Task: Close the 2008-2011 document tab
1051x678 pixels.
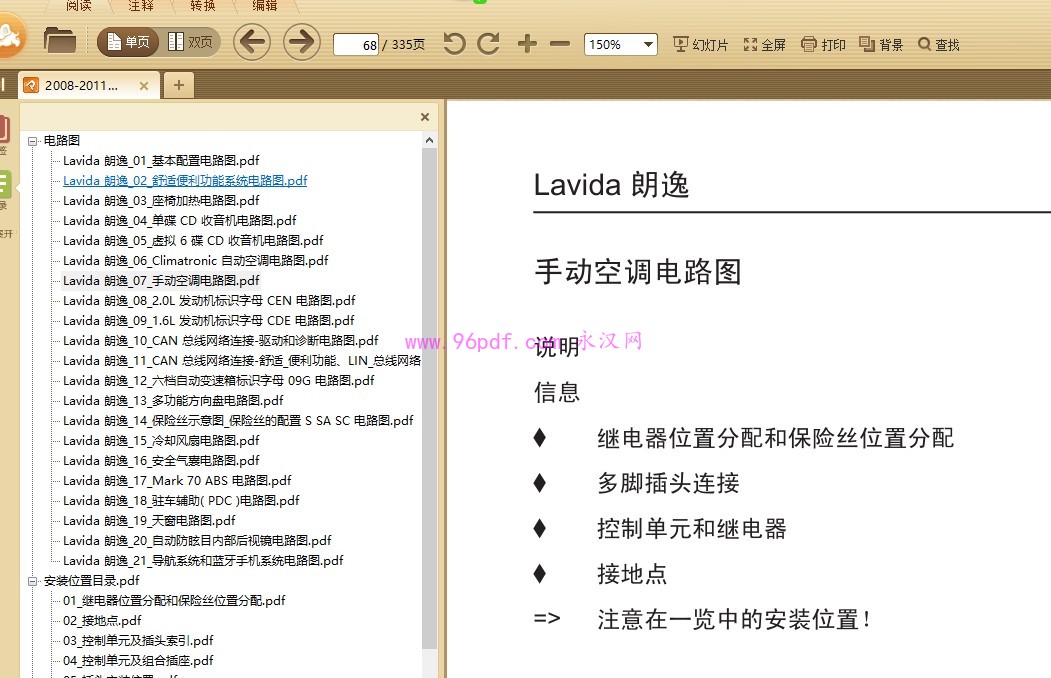Action: tap(143, 86)
